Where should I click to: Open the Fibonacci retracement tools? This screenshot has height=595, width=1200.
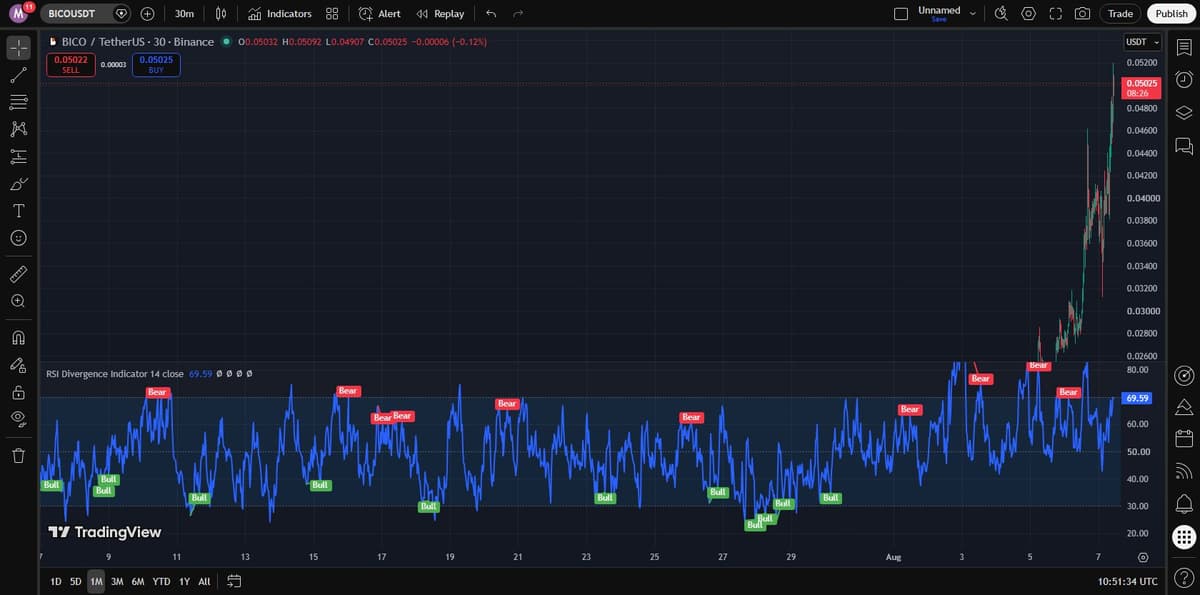click(x=18, y=102)
